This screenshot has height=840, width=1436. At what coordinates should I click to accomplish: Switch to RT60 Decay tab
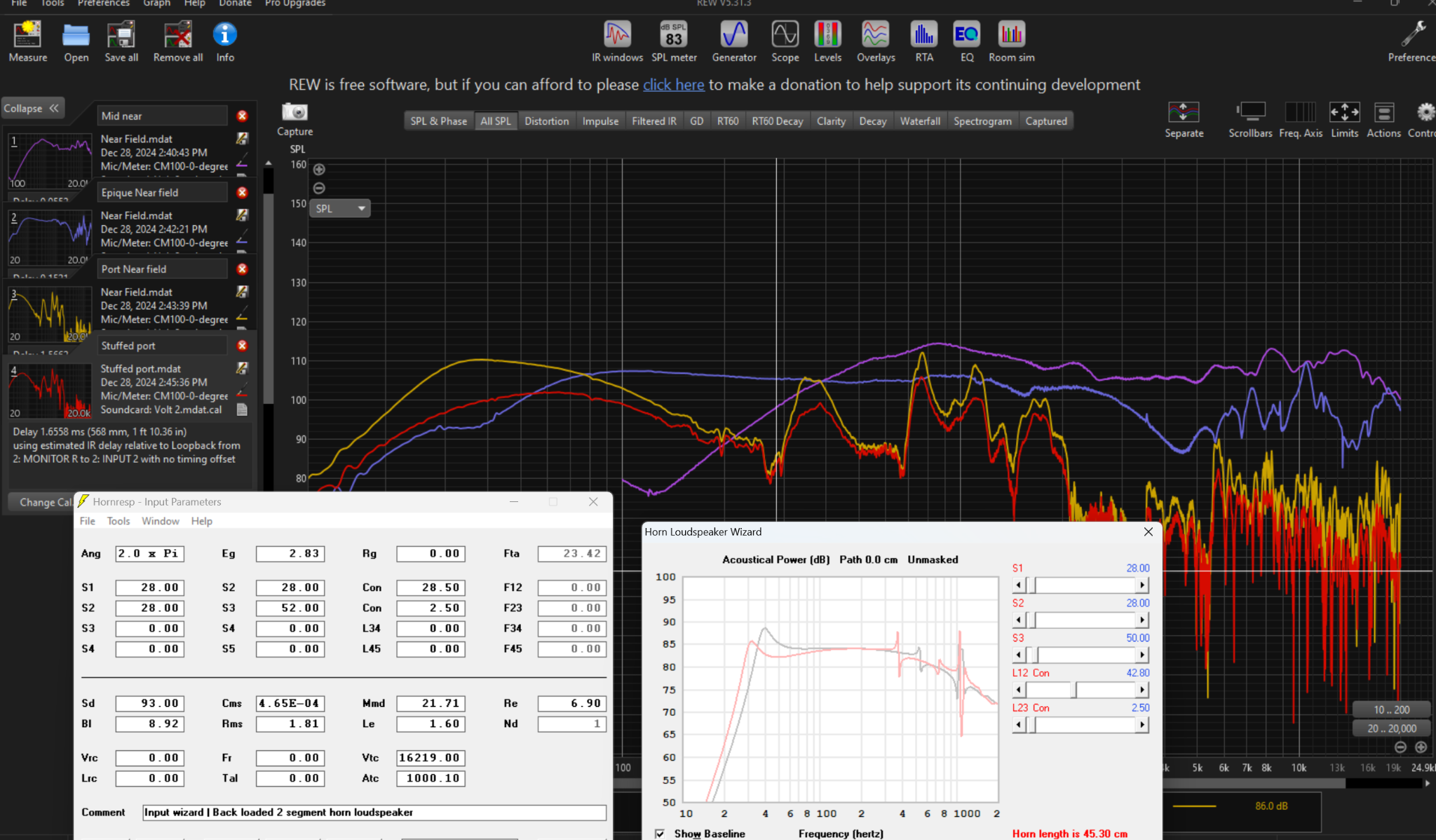coord(777,121)
